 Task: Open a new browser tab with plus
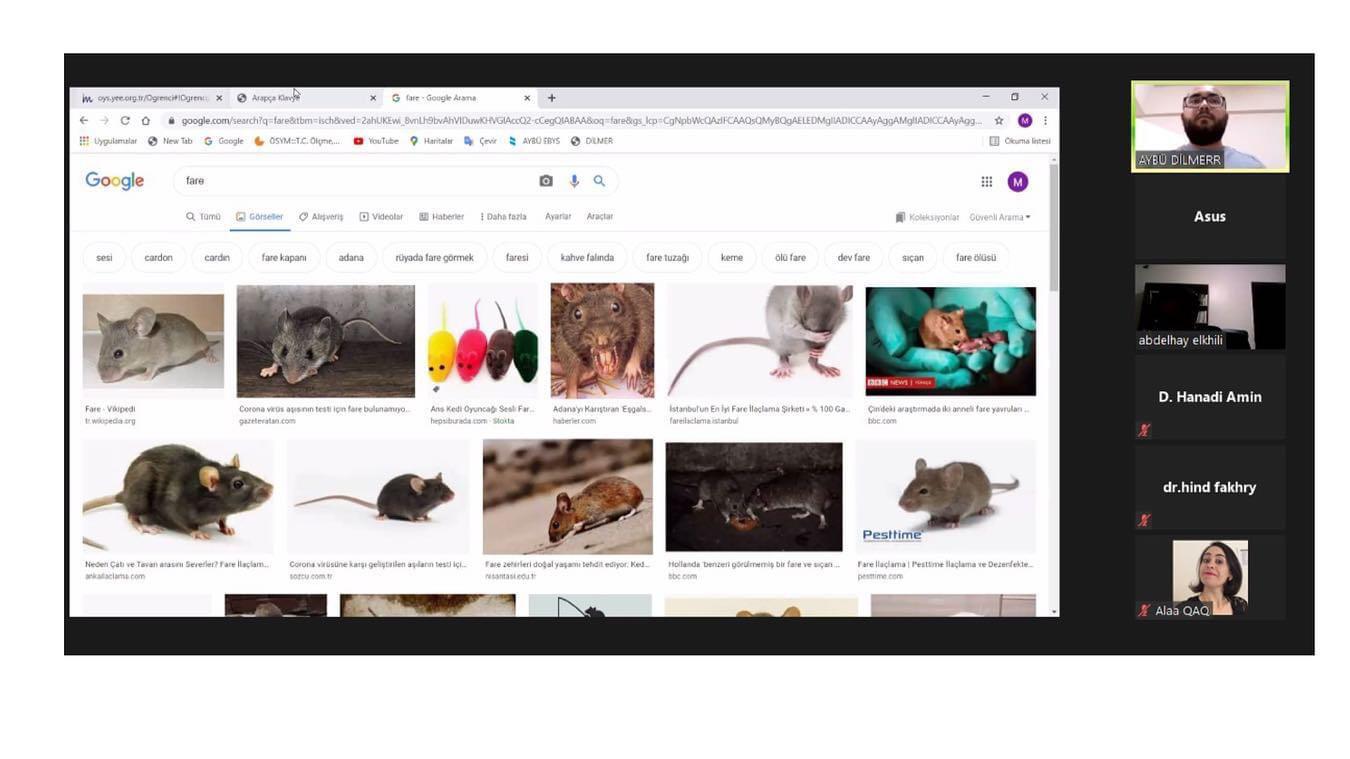[551, 98]
